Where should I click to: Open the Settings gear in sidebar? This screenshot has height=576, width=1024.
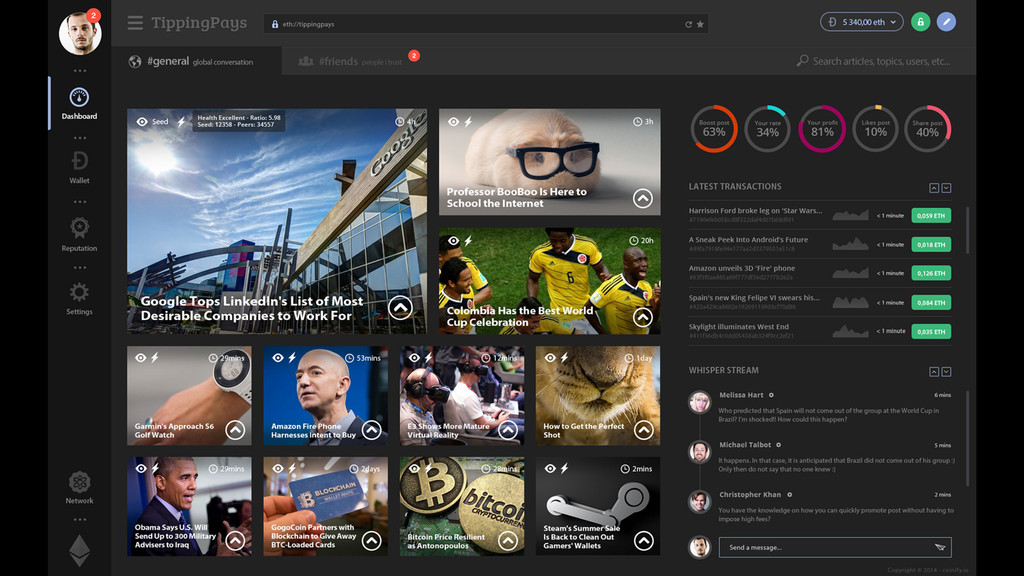click(x=79, y=298)
